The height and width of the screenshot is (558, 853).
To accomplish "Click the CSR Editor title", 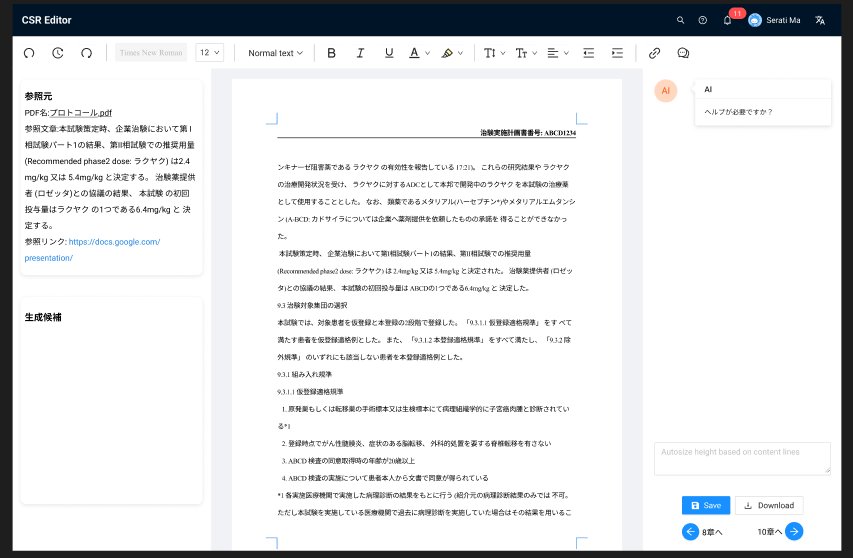I will (x=47, y=20).
